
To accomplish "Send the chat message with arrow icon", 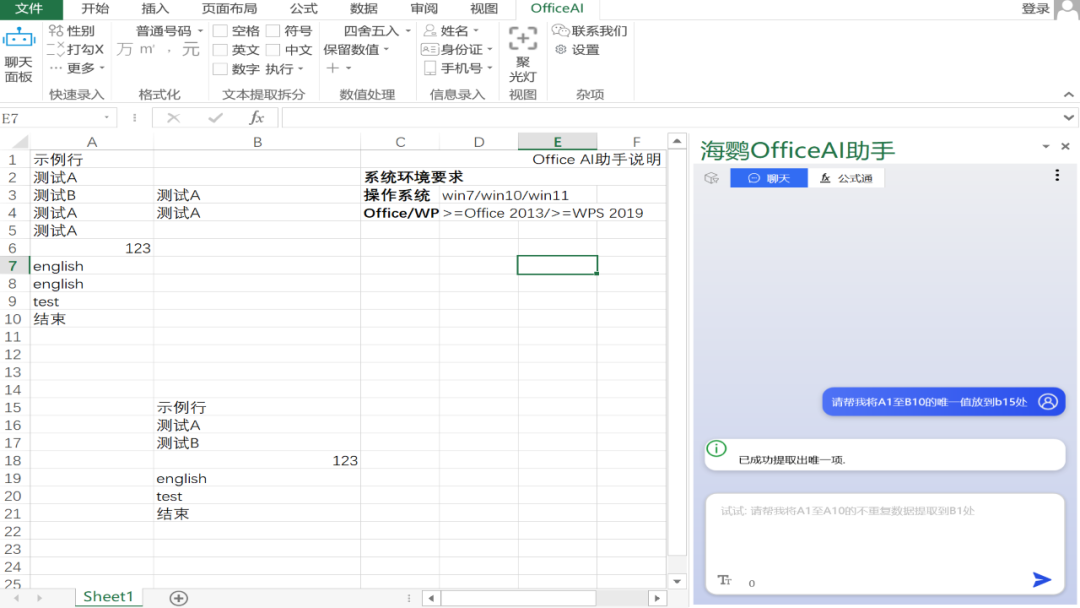I will tap(1041, 580).
